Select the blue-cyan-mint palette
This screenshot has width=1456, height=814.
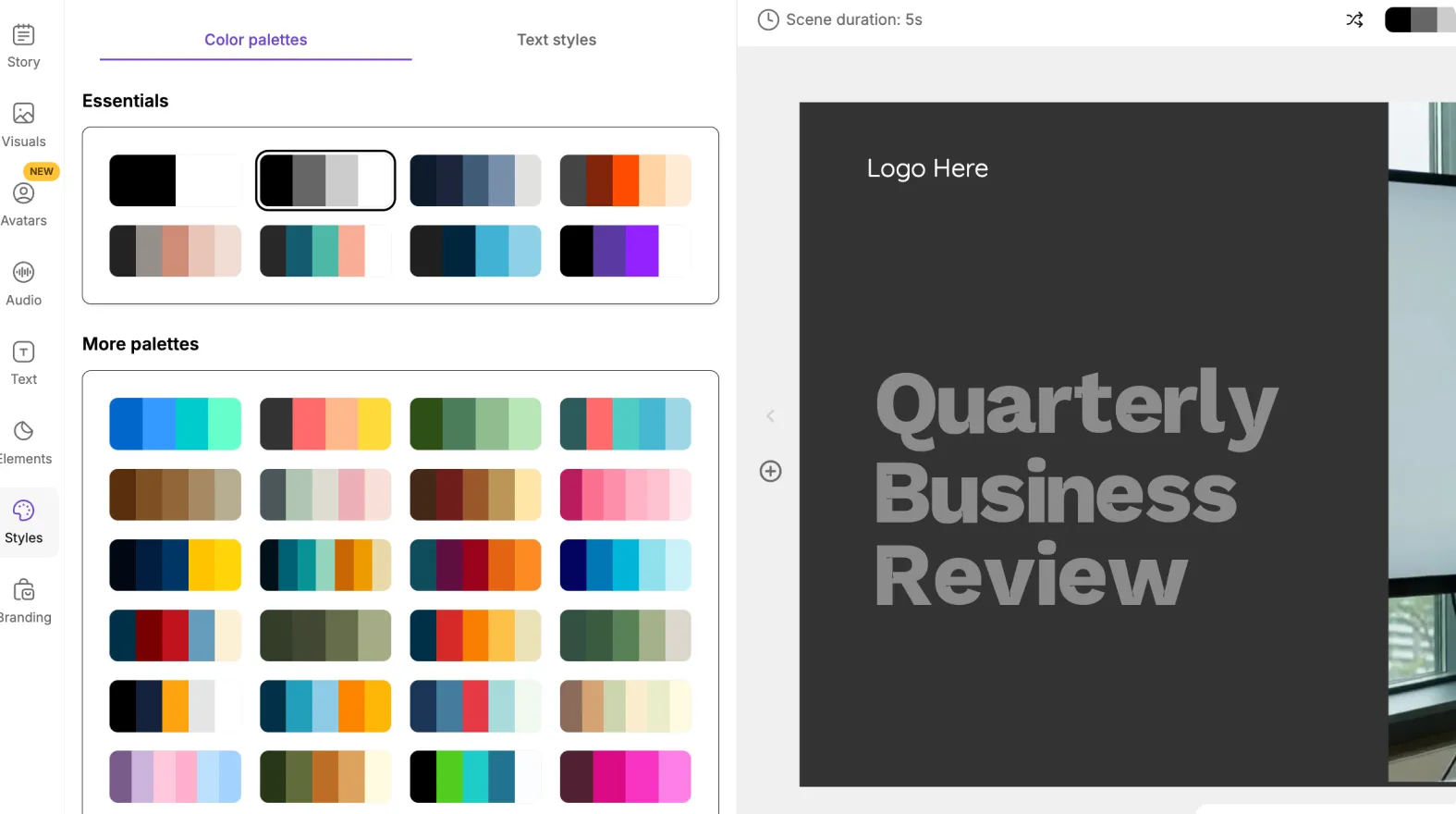tap(176, 424)
